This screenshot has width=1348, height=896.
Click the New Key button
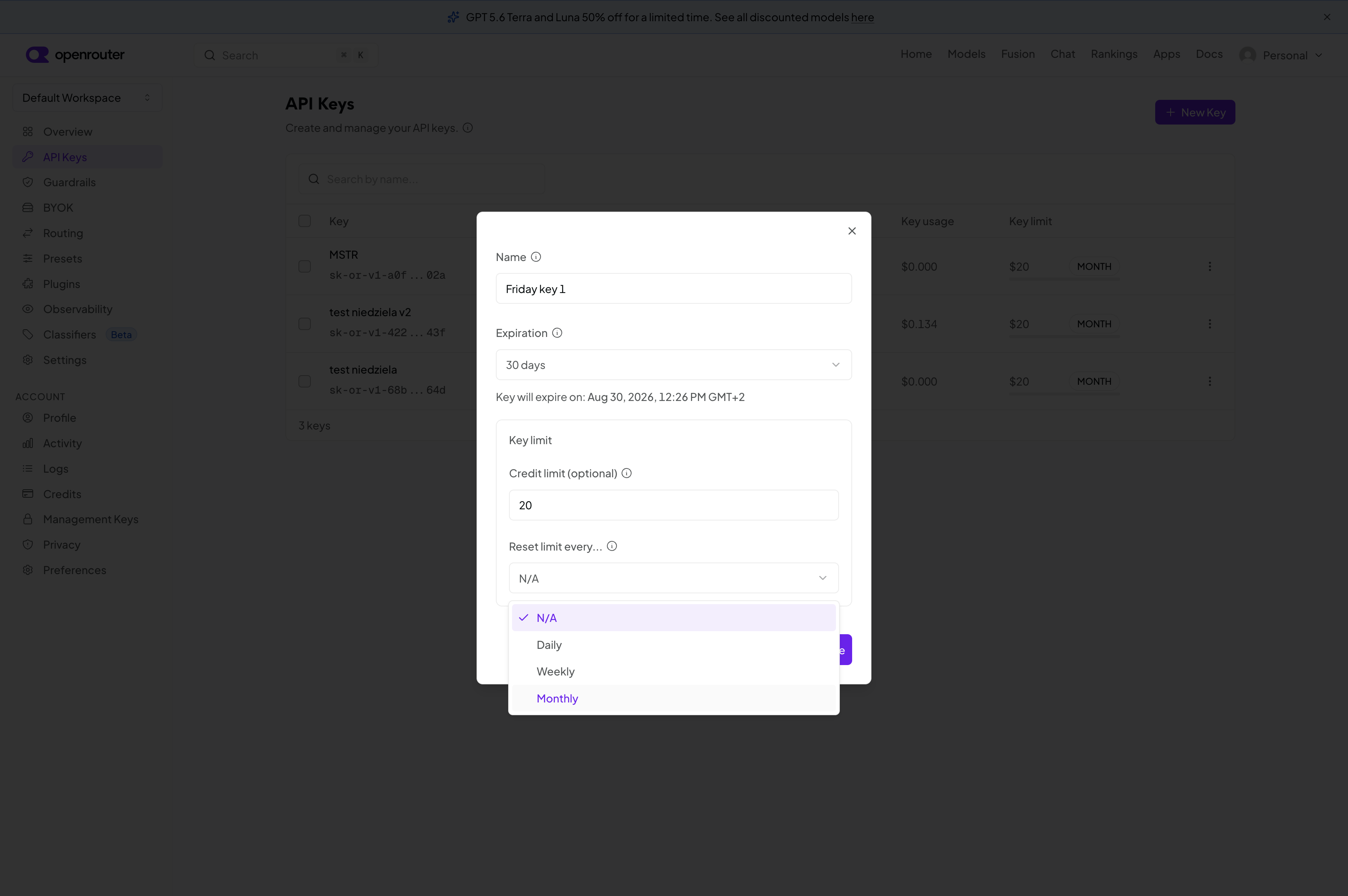click(1195, 113)
